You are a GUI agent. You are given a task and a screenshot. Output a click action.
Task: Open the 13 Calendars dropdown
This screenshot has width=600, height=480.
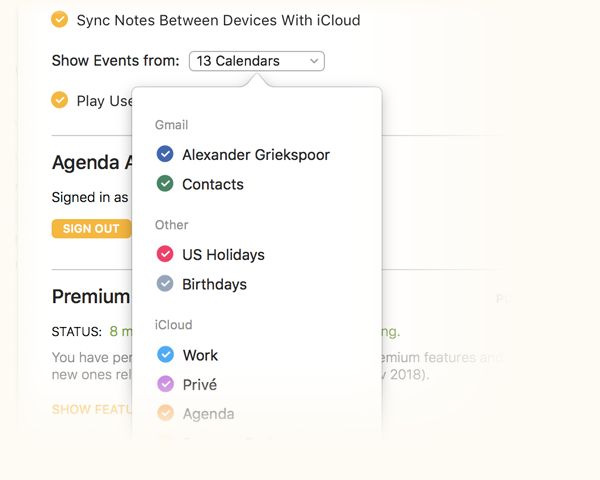tap(257, 61)
